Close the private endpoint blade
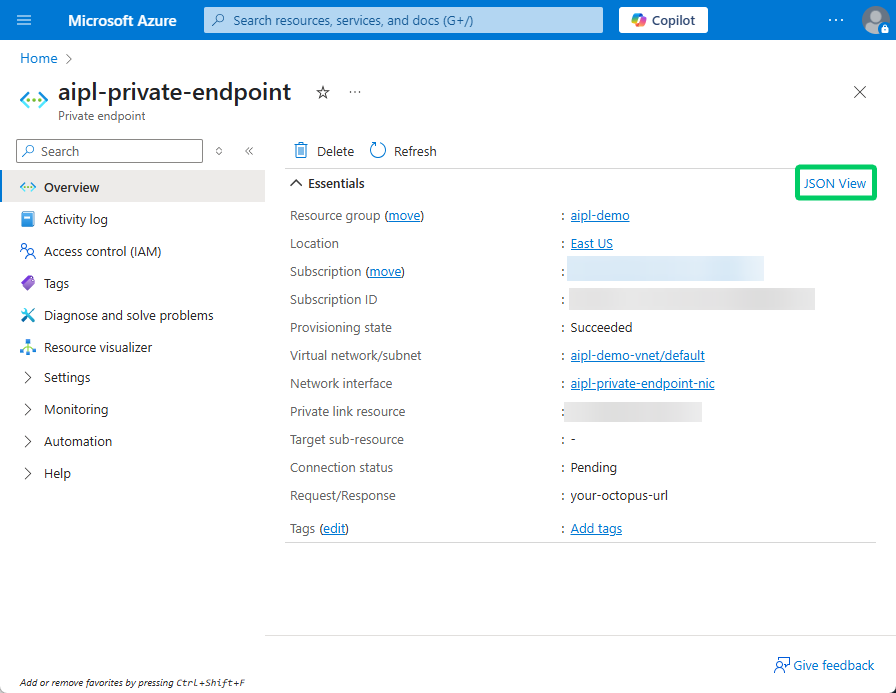 click(x=859, y=92)
